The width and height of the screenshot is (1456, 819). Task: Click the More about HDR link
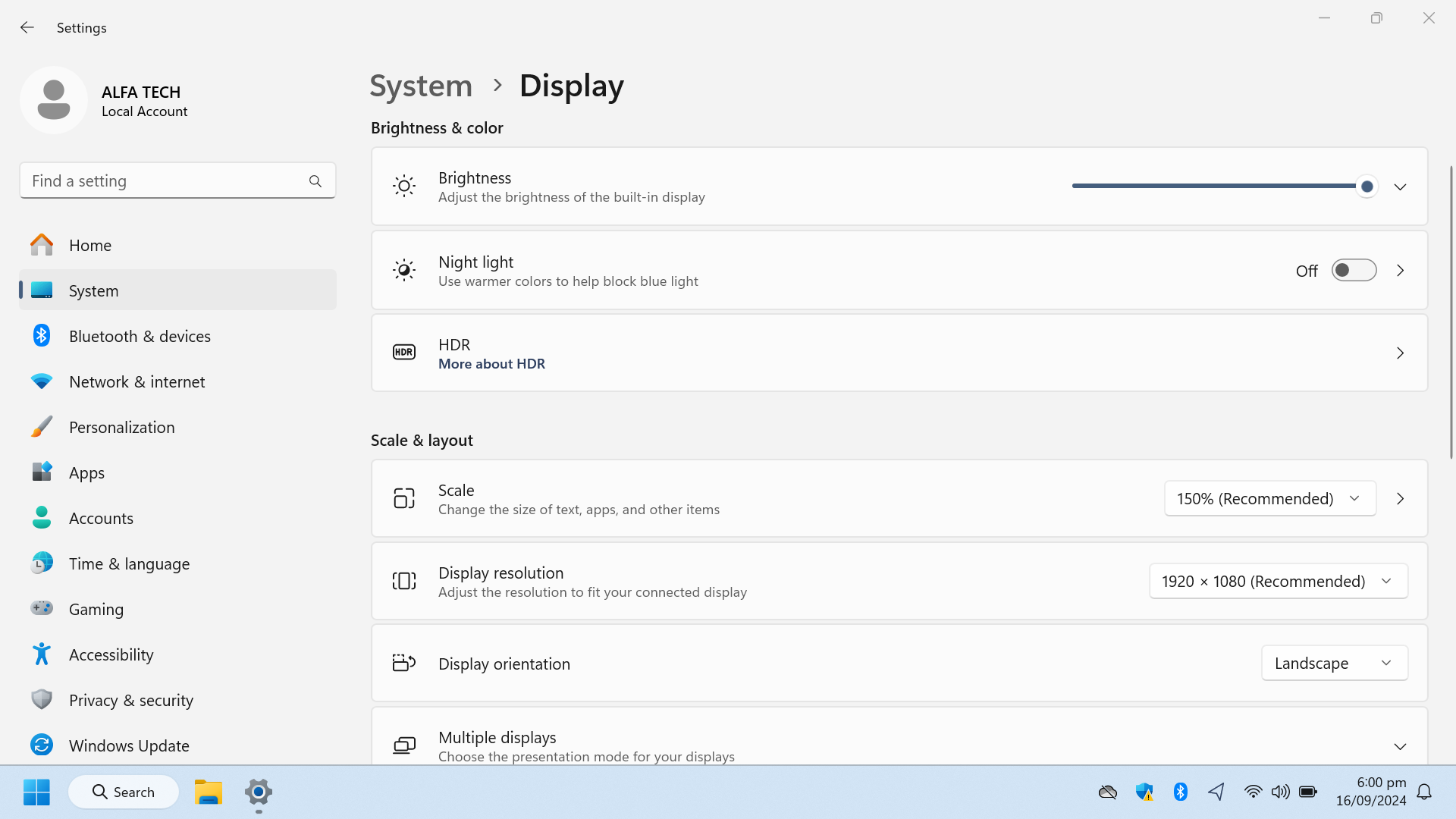pos(491,364)
